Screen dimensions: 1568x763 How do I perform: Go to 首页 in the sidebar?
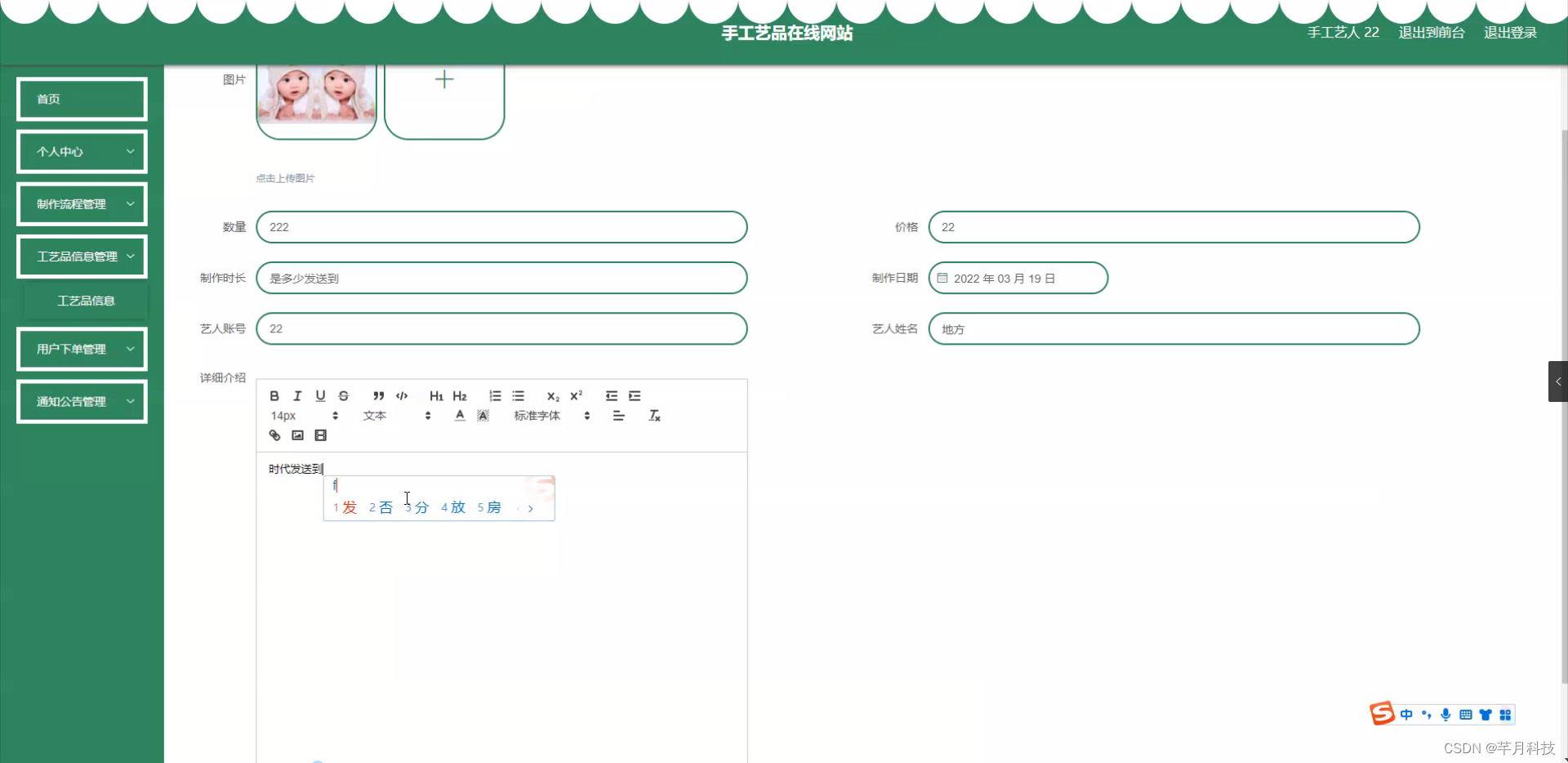coord(82,98)
